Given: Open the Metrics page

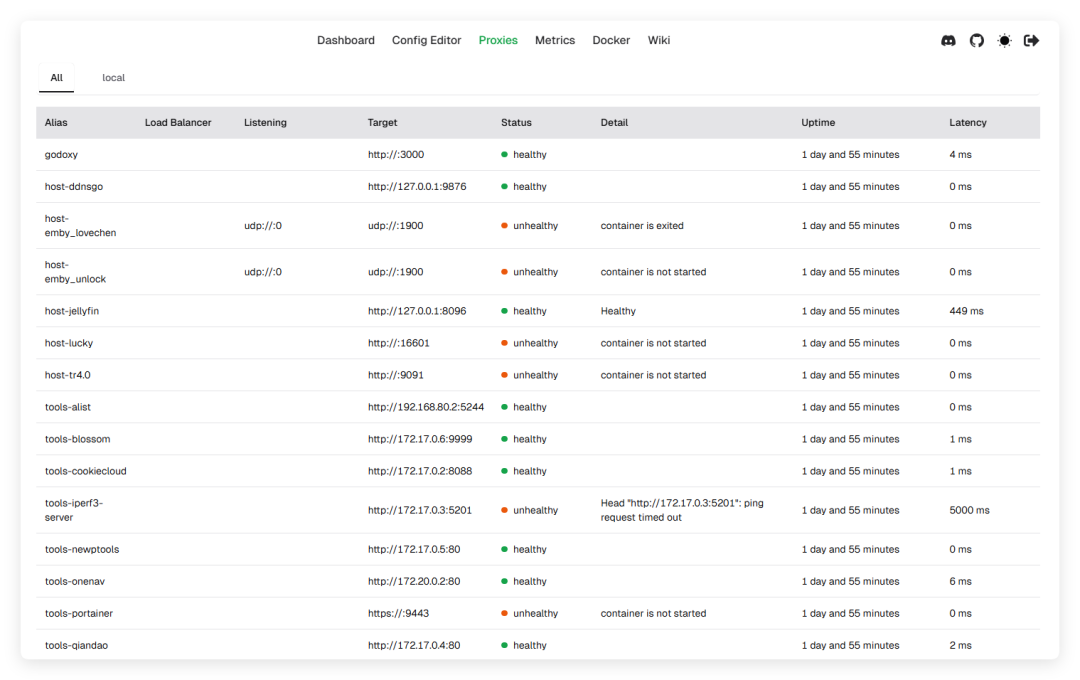Looking at the screenshot, I should [x=555, y=41].
